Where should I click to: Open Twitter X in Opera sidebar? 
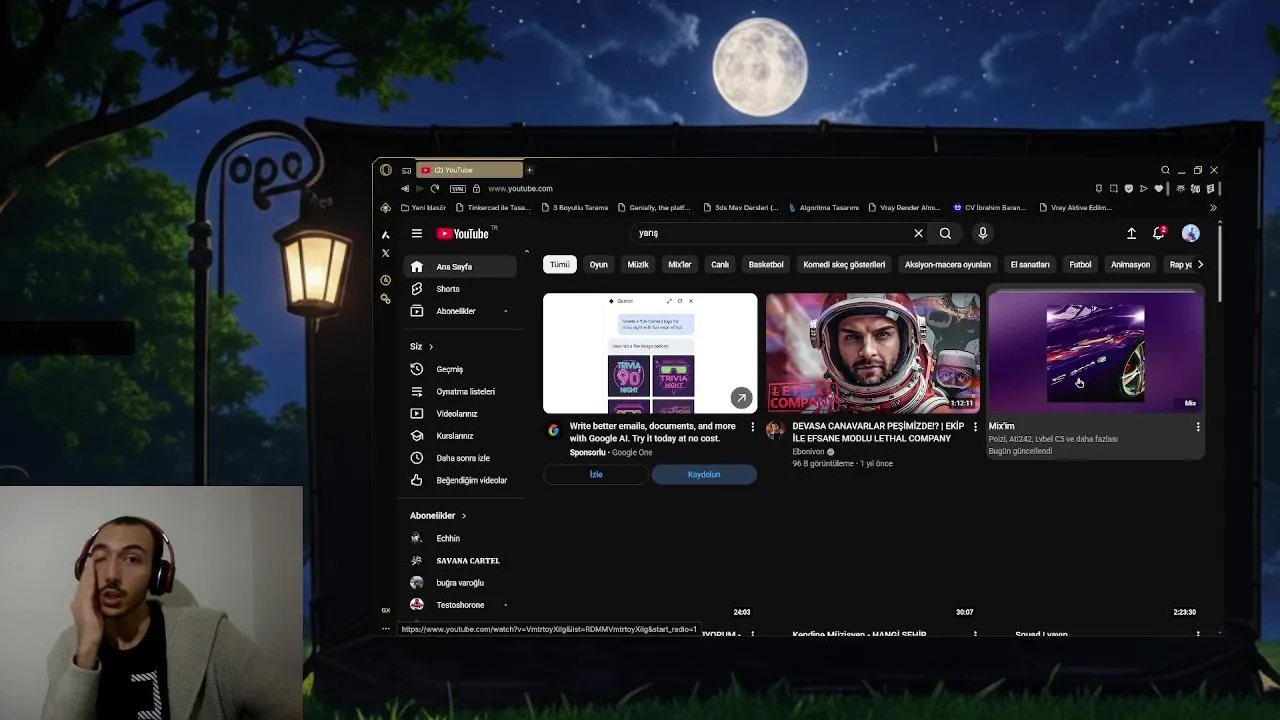tap(386, 253)
